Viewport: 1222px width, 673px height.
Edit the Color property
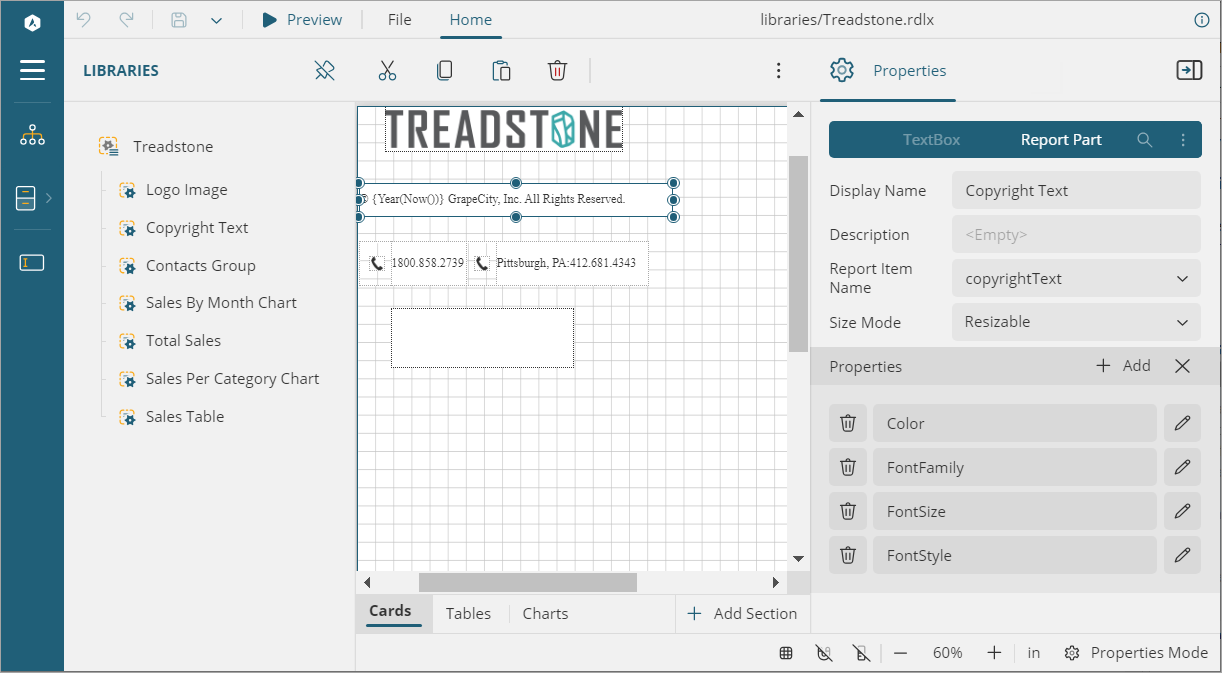[1182, 423]
